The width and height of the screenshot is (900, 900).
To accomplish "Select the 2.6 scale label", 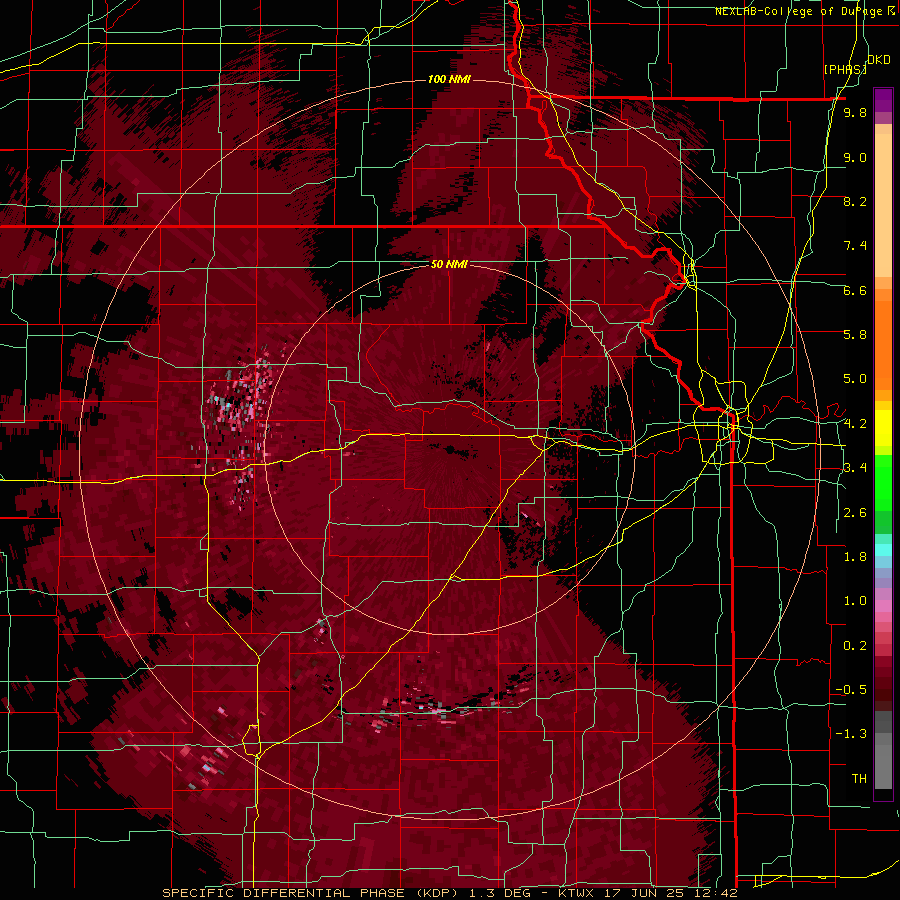I will click(x=855, y=513).
